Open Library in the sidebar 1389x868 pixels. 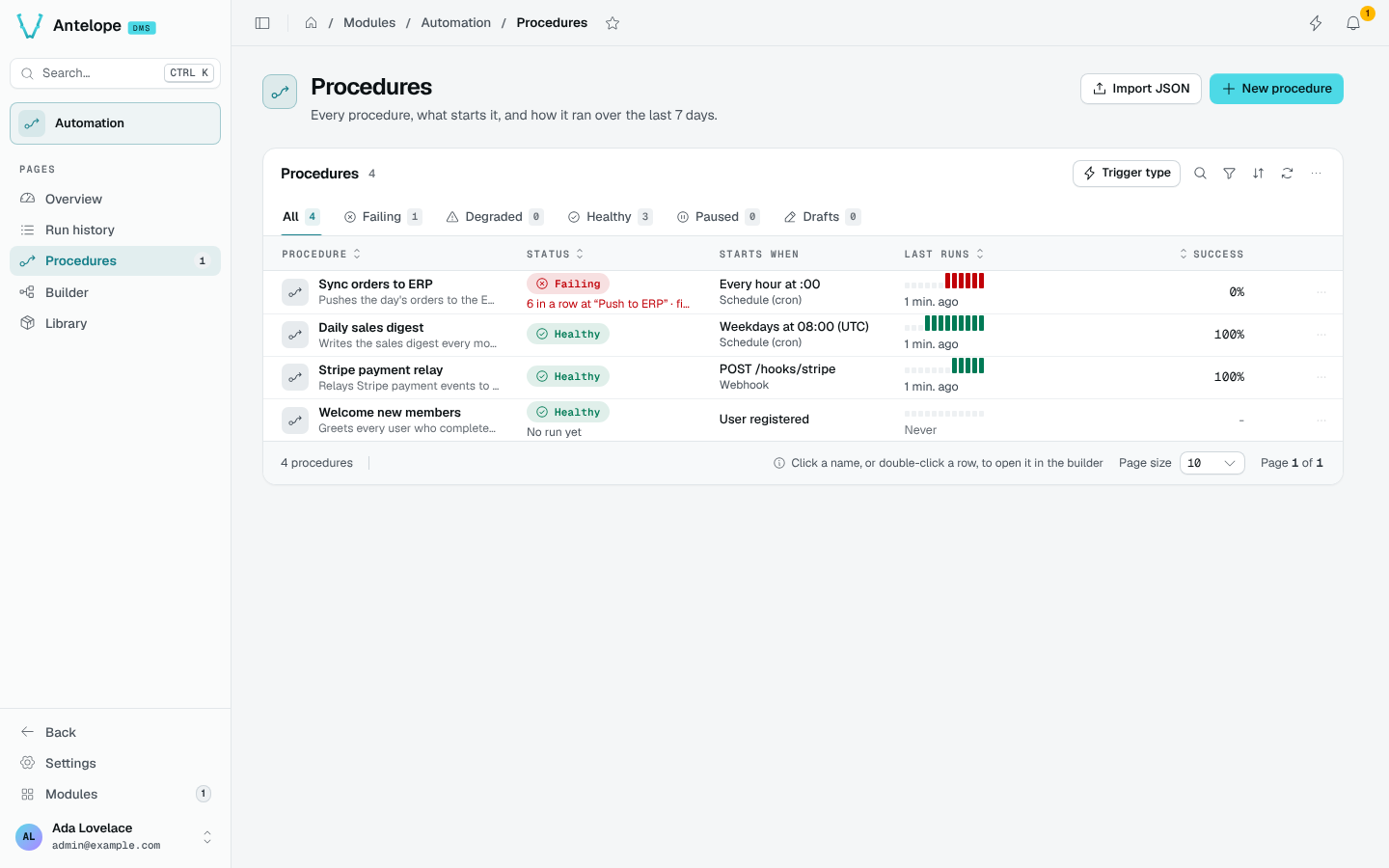[x=115, y=323]
